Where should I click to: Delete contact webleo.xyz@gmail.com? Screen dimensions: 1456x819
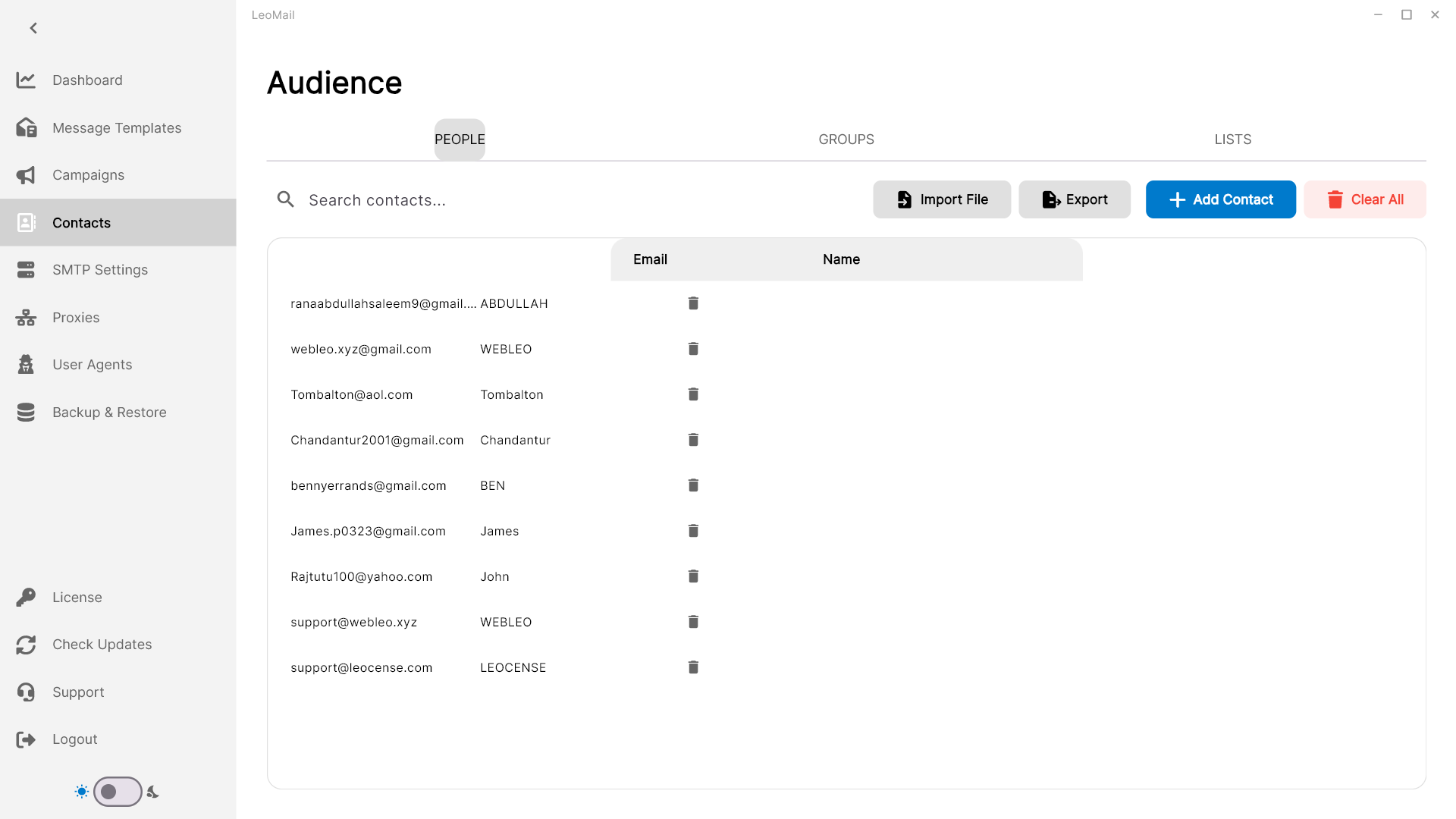tap(693, 349)
